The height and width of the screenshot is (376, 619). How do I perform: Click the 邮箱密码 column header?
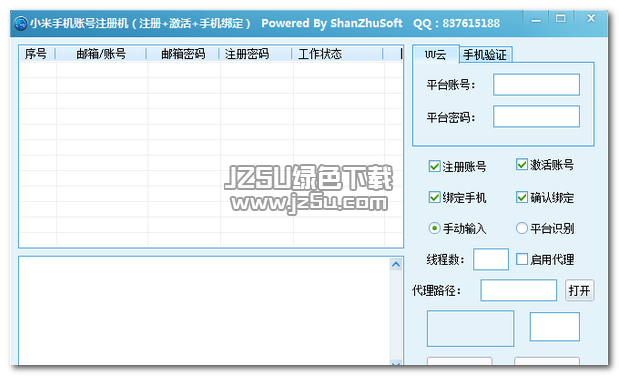tap(183, 54)
